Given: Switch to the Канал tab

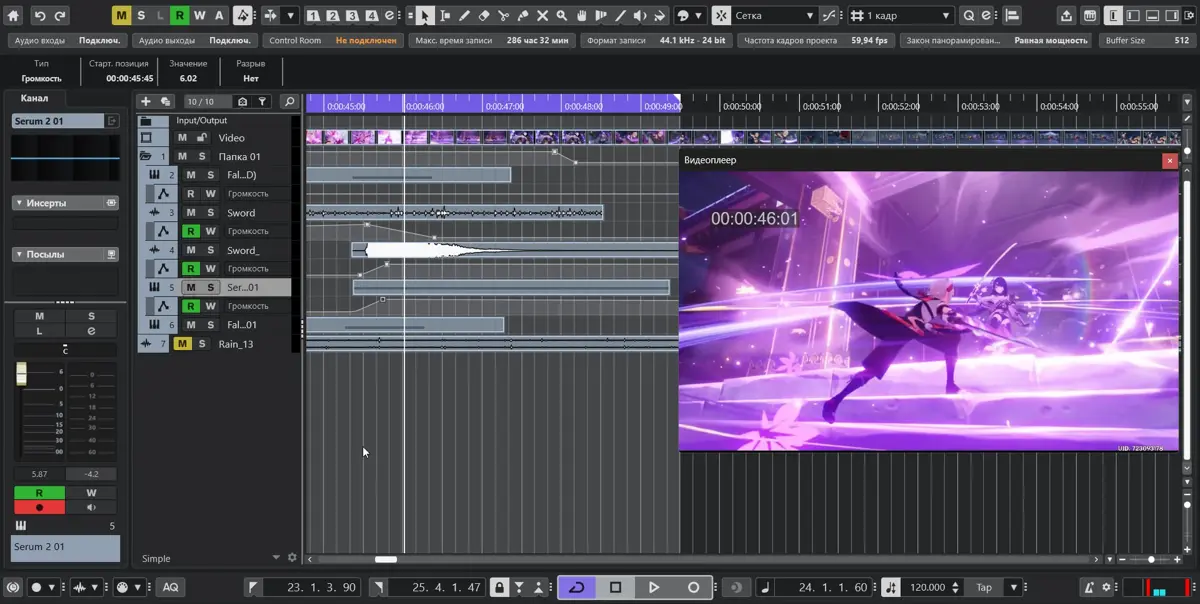Looking at the screenshot, I should click(x=35, y=98).
